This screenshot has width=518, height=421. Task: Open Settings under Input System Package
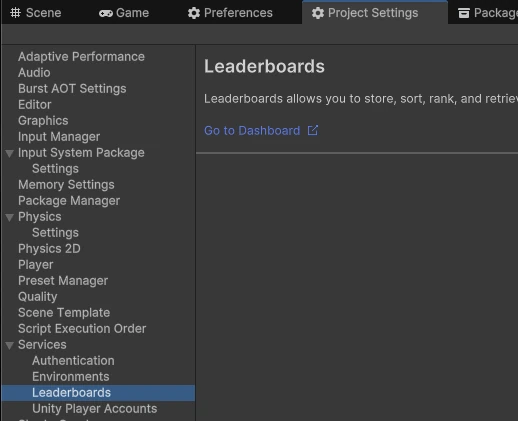[x=55, y=169]
